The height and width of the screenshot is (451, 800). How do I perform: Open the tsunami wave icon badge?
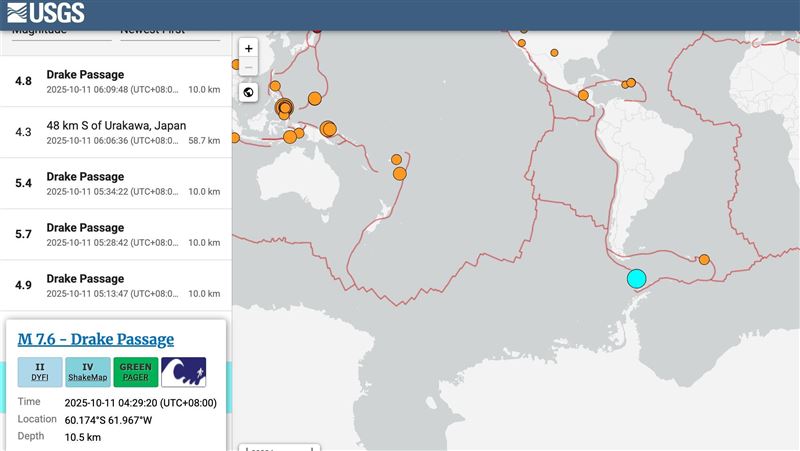(x=184, y=372)
